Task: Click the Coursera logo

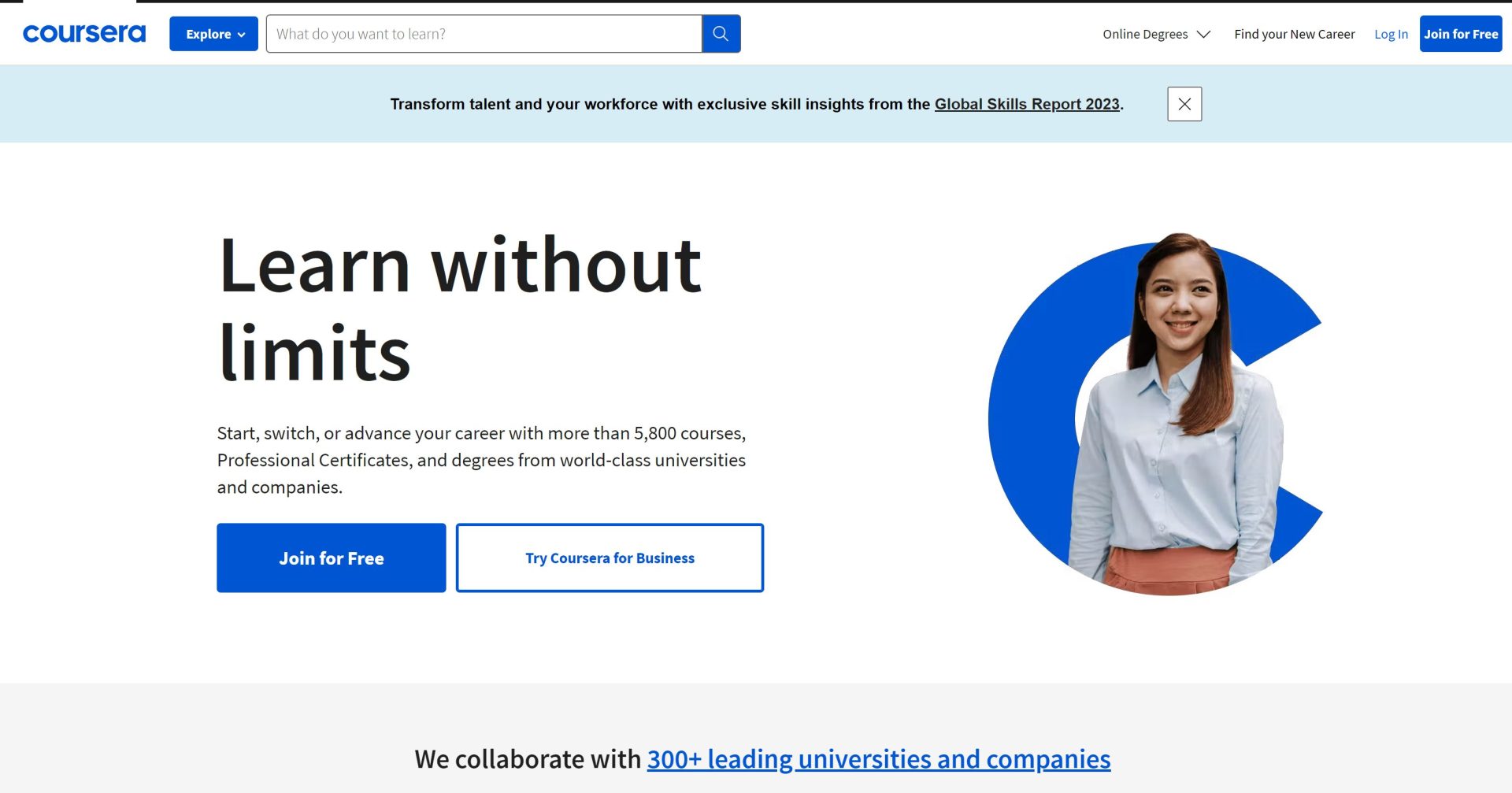Action: click(x=84, y=34)
